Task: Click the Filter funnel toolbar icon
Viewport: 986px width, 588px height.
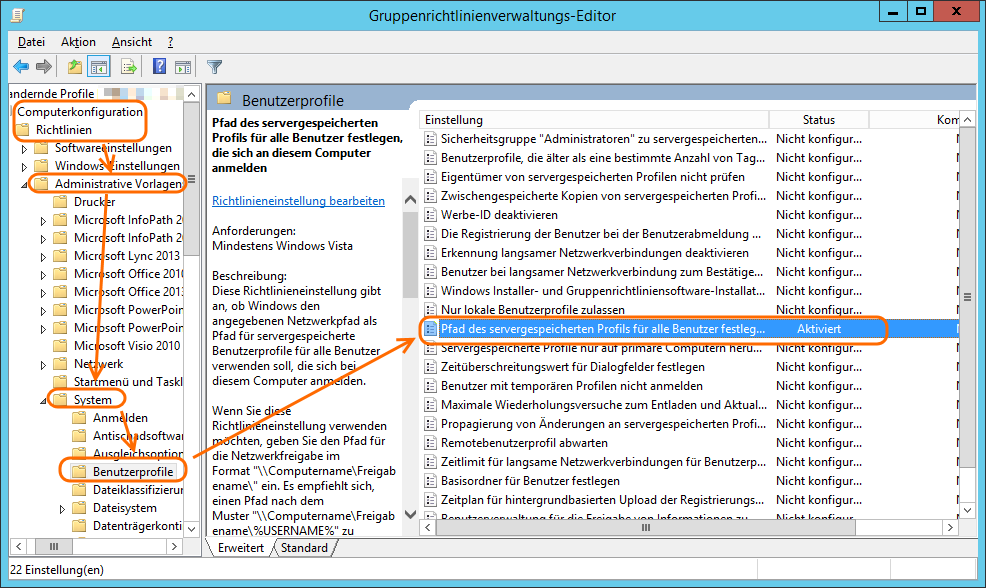Action: 214,67
